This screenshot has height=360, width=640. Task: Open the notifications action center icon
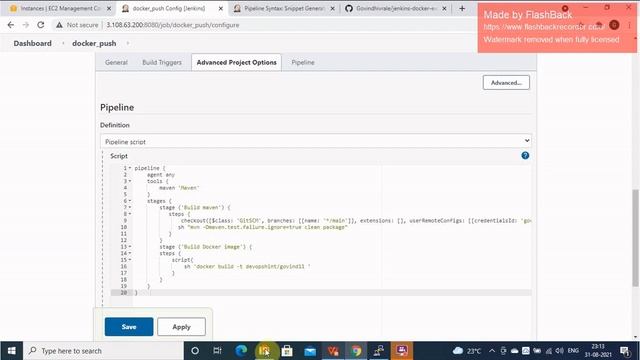[624, 351]
